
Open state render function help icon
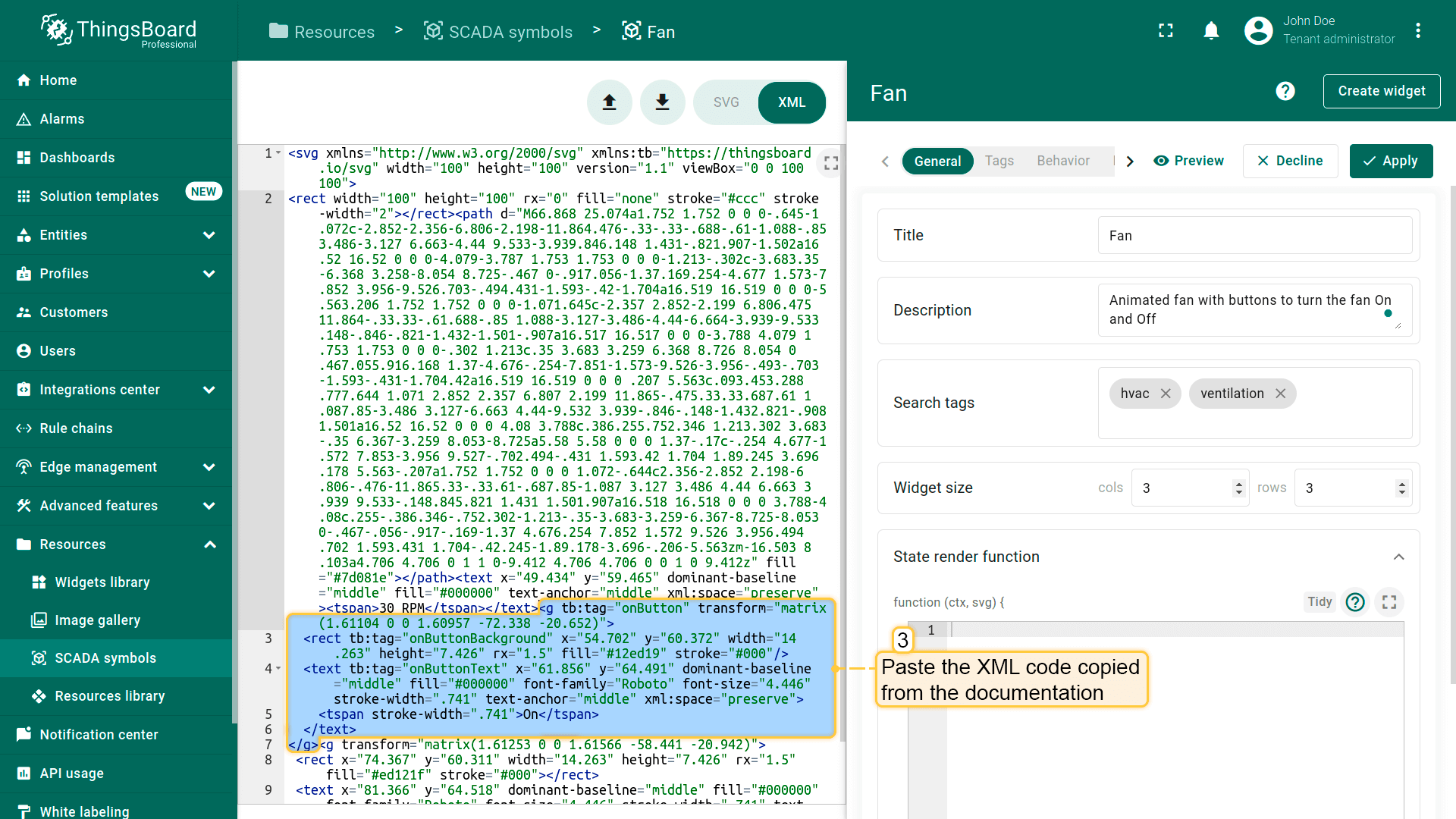(1354, 602)
